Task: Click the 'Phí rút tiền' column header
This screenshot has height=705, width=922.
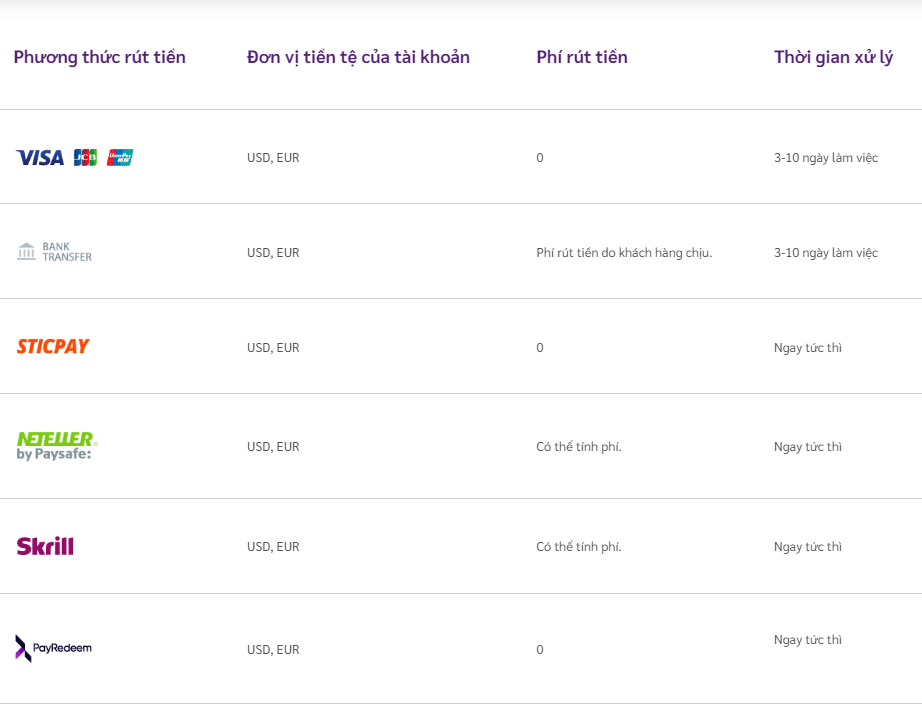Action: 582,57
